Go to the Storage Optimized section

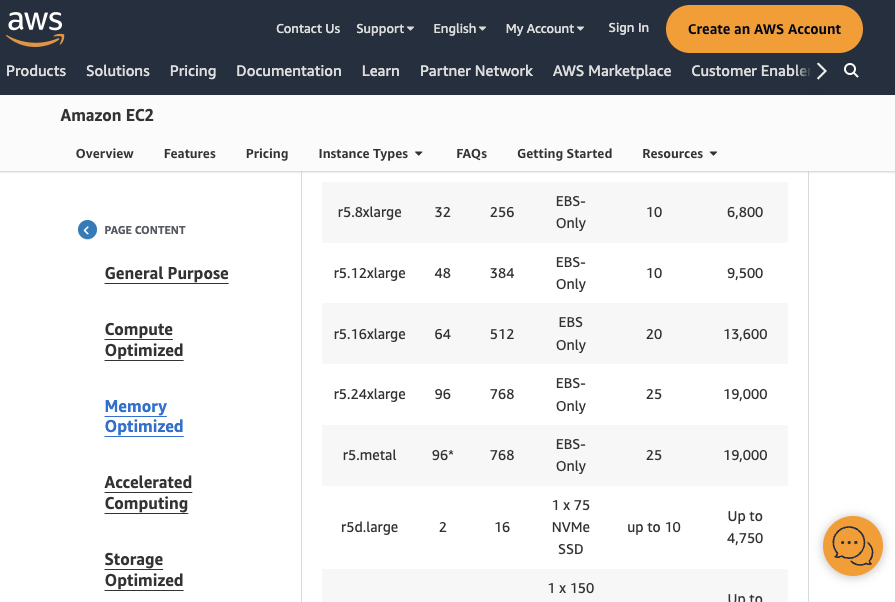click(x=144, y=570)
